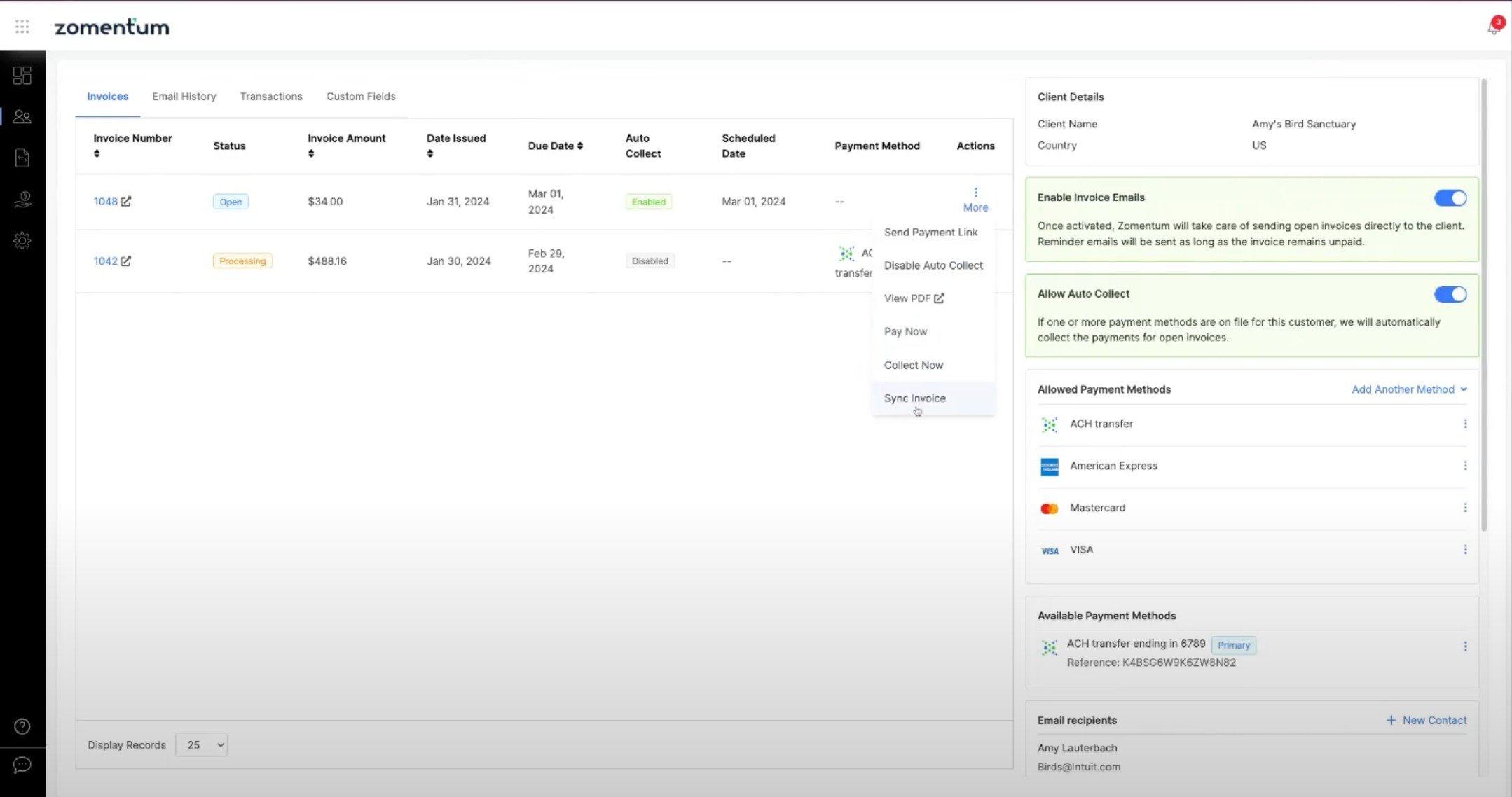Viewport: 1512px width, 797px height.
Task: Open the help question mark icon
Action: click(x=22, y=726)
